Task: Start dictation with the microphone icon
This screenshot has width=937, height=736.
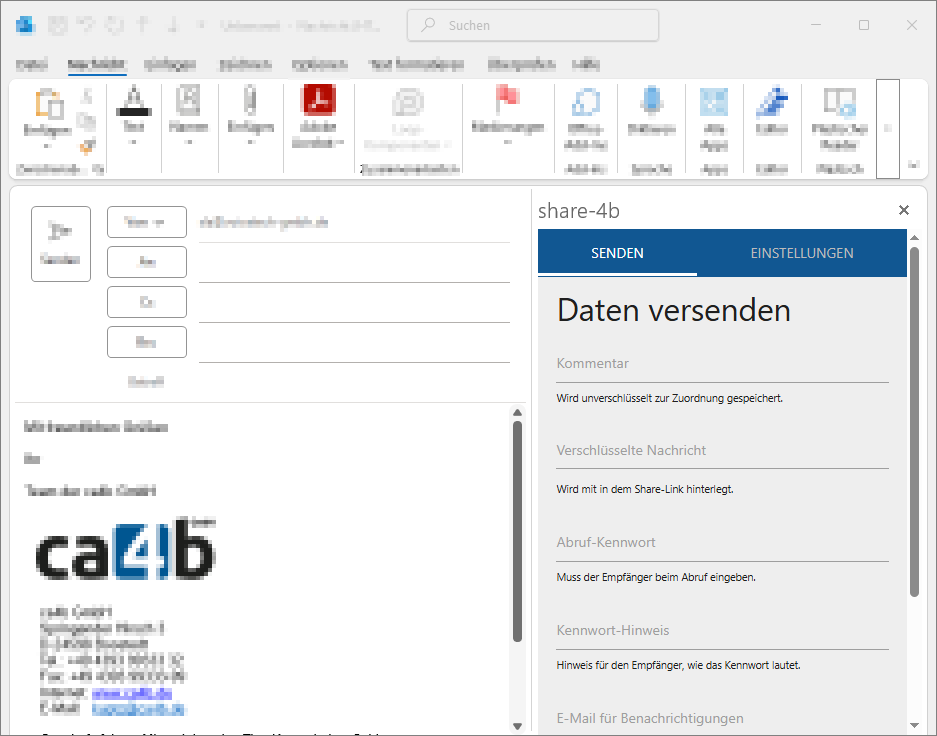Action: [x=652, y=101]
